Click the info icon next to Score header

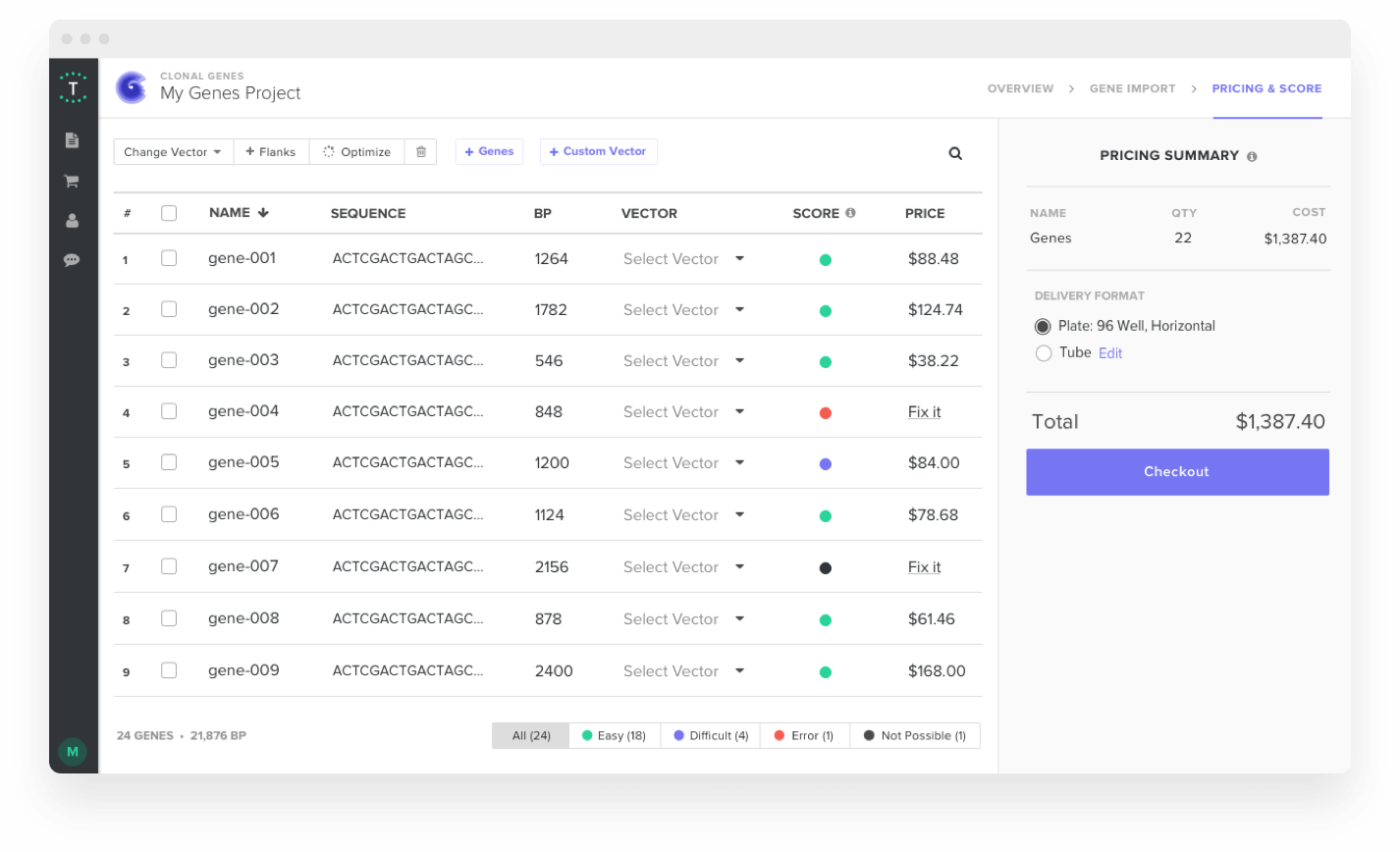point(850,213)
